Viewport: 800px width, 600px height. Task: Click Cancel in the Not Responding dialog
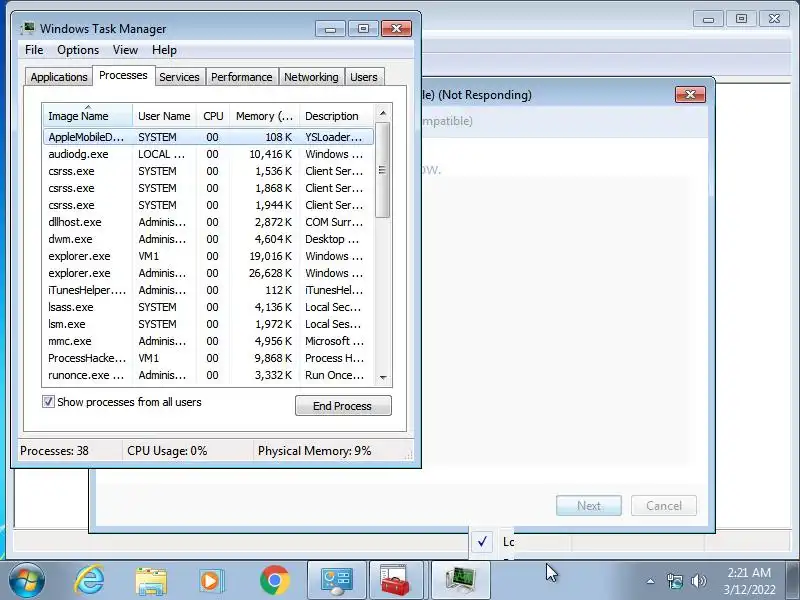(663, 506)
